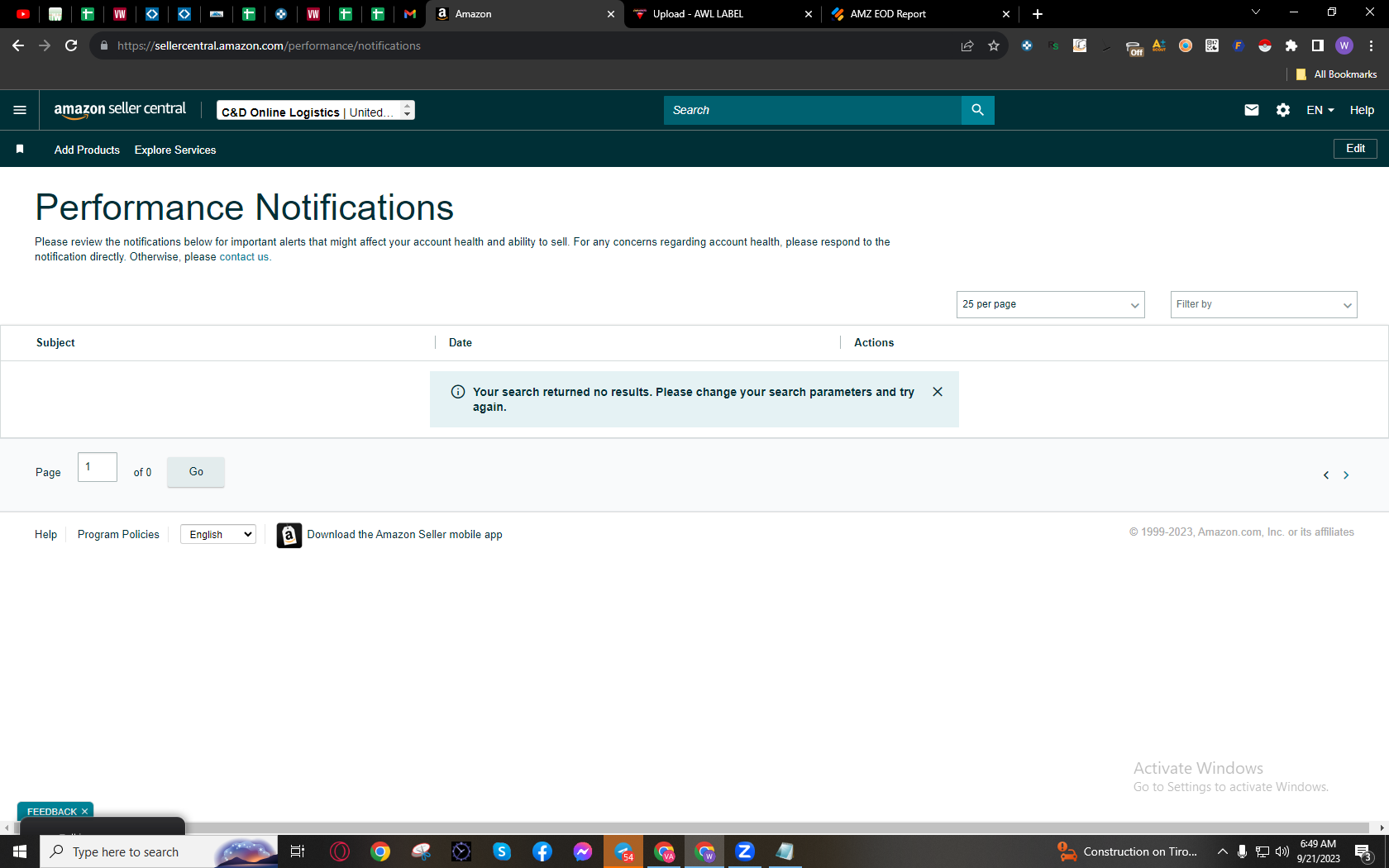This screenshot has height=868, width=1389.
Task: Click the Amazon Seller Central logo
Action: tap(120, 110)
